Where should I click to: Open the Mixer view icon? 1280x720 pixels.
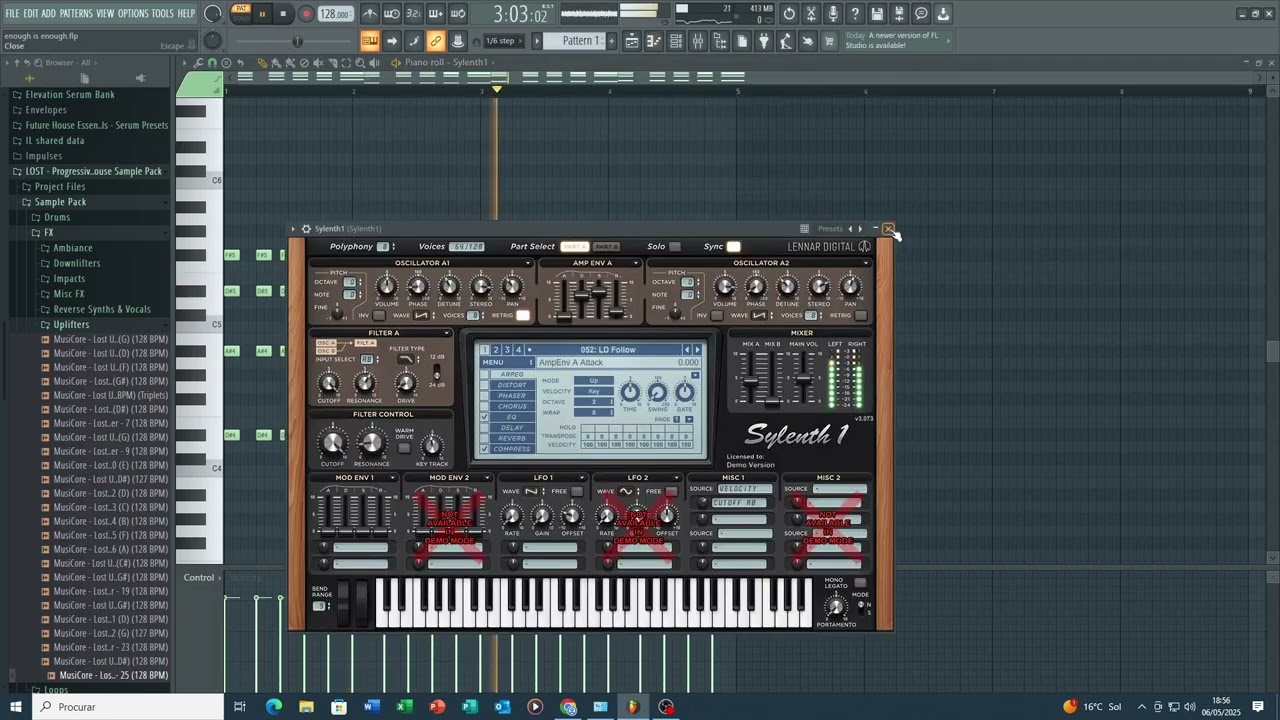click(698, 41)
